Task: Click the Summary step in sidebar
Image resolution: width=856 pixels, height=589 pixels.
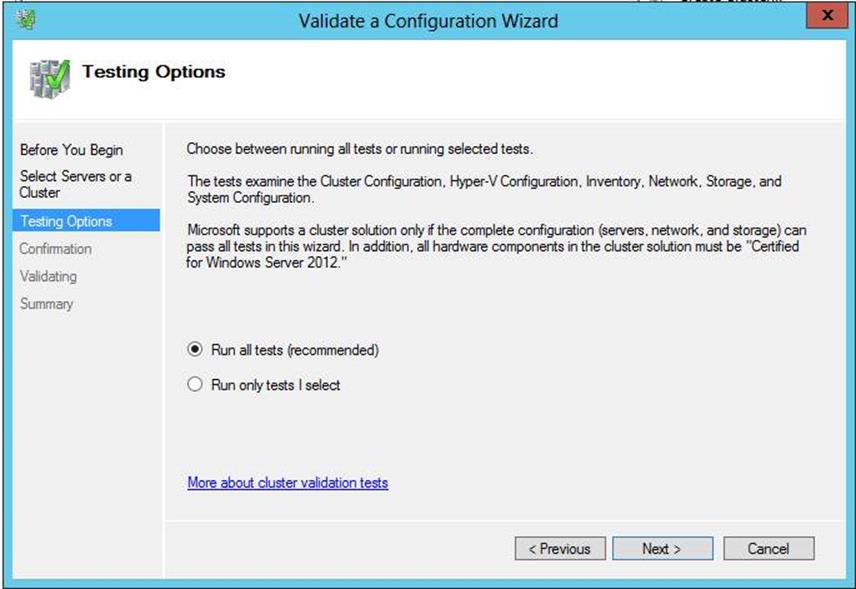Action: [46, 304]
